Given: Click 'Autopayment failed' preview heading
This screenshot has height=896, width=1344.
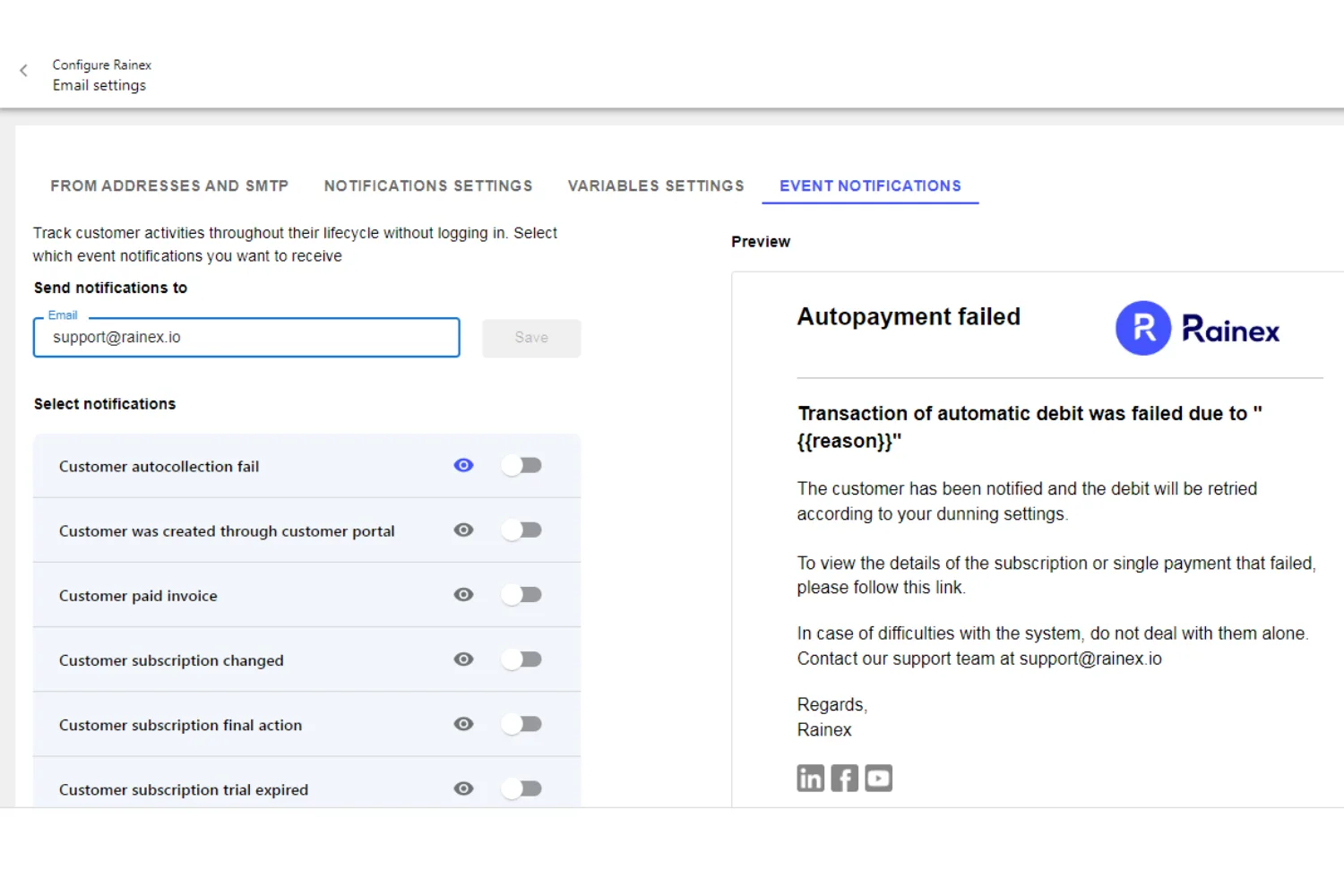Looking at the screenshot, I should [909, 316].
